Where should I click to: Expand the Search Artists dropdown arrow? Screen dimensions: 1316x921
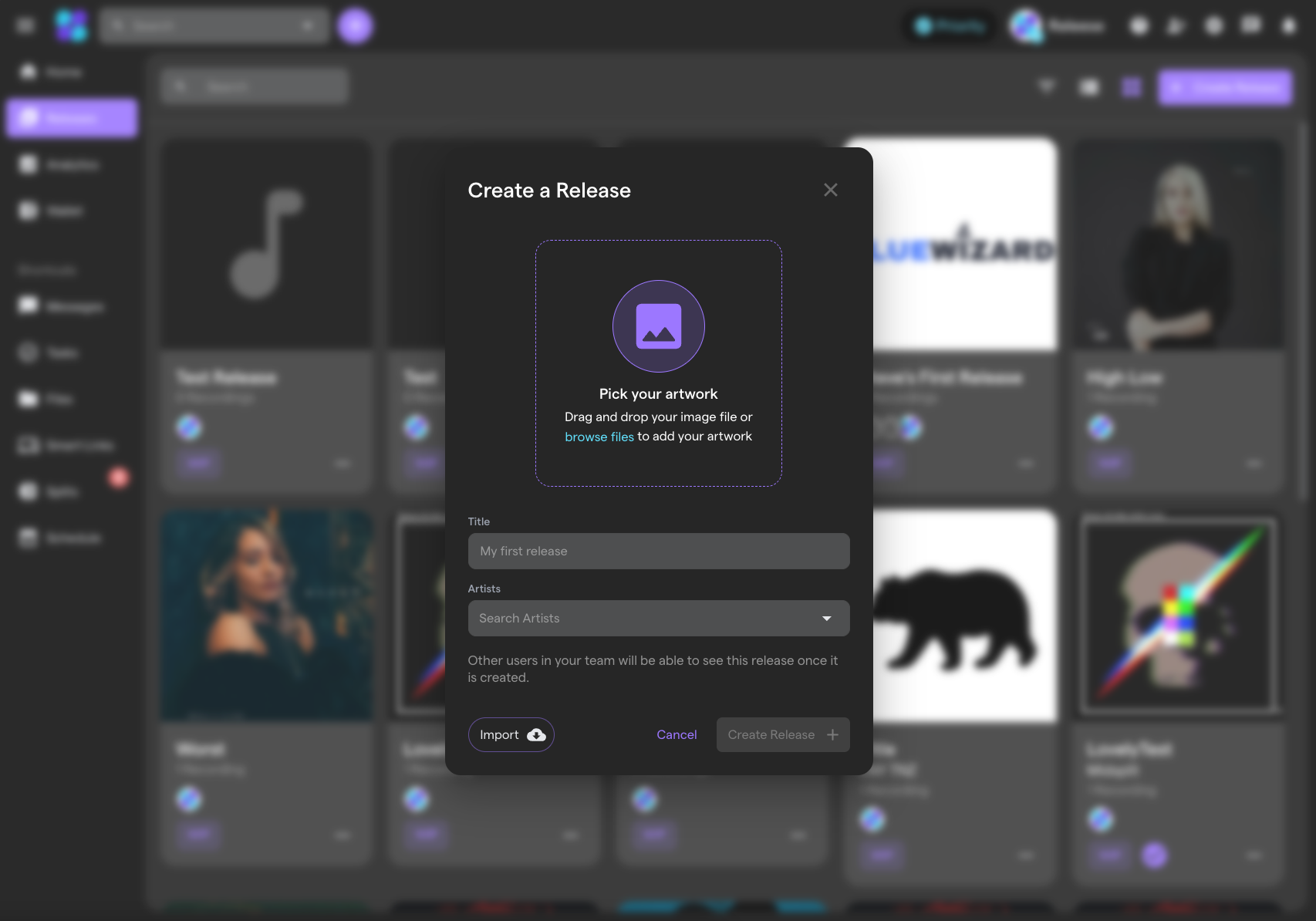827,619
